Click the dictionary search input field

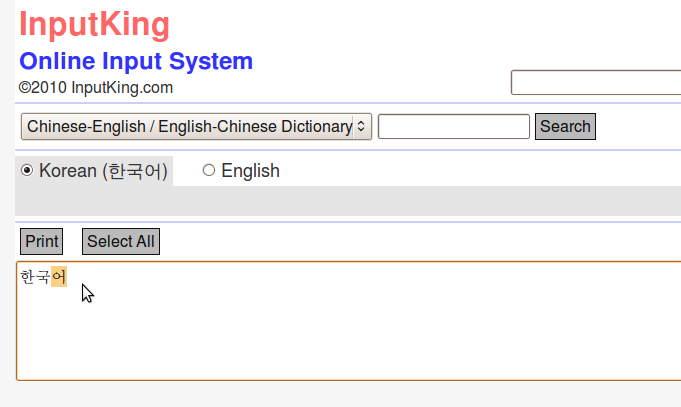[x=453, y=126]
